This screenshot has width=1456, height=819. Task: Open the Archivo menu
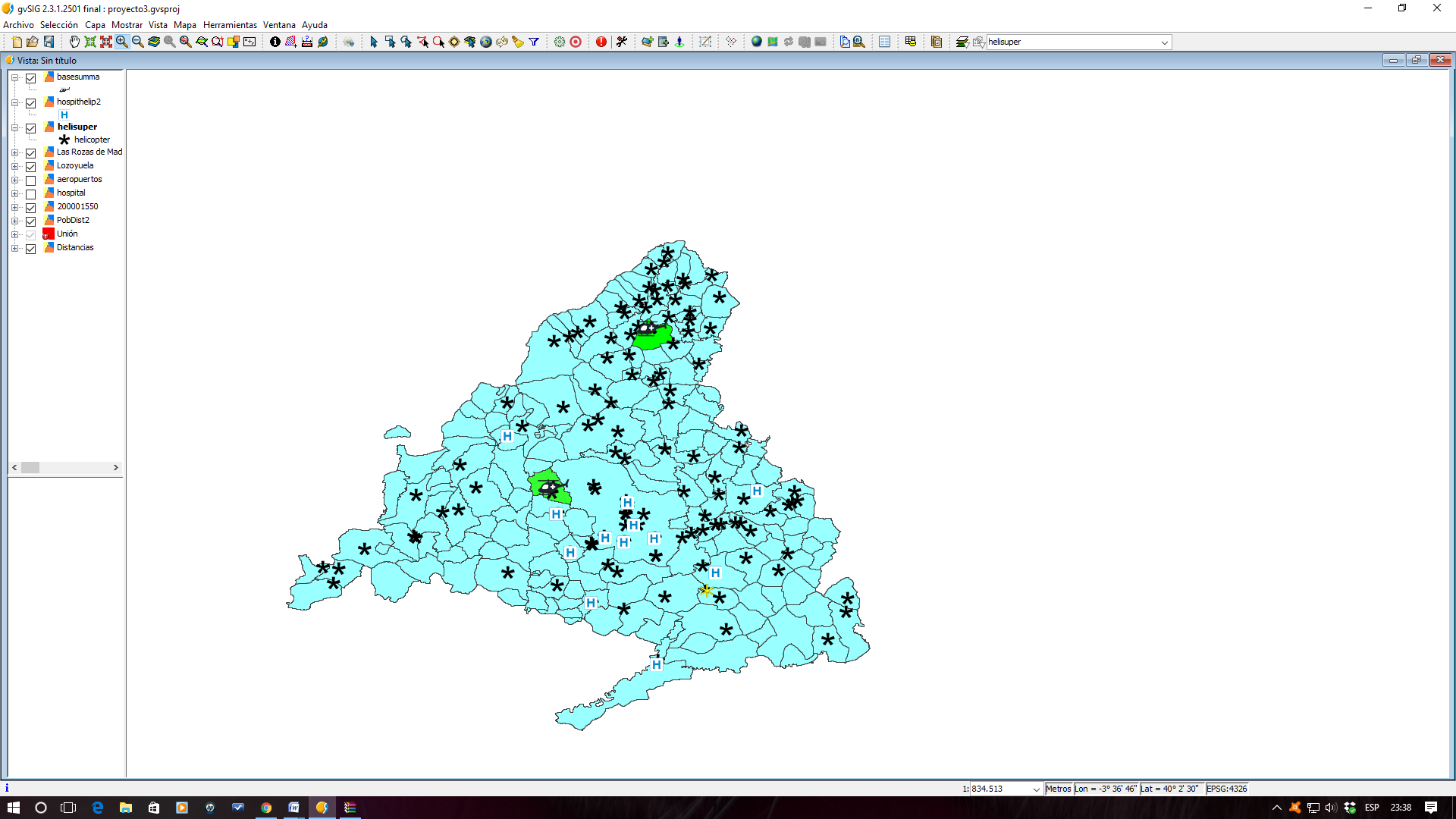pos(18,25)
